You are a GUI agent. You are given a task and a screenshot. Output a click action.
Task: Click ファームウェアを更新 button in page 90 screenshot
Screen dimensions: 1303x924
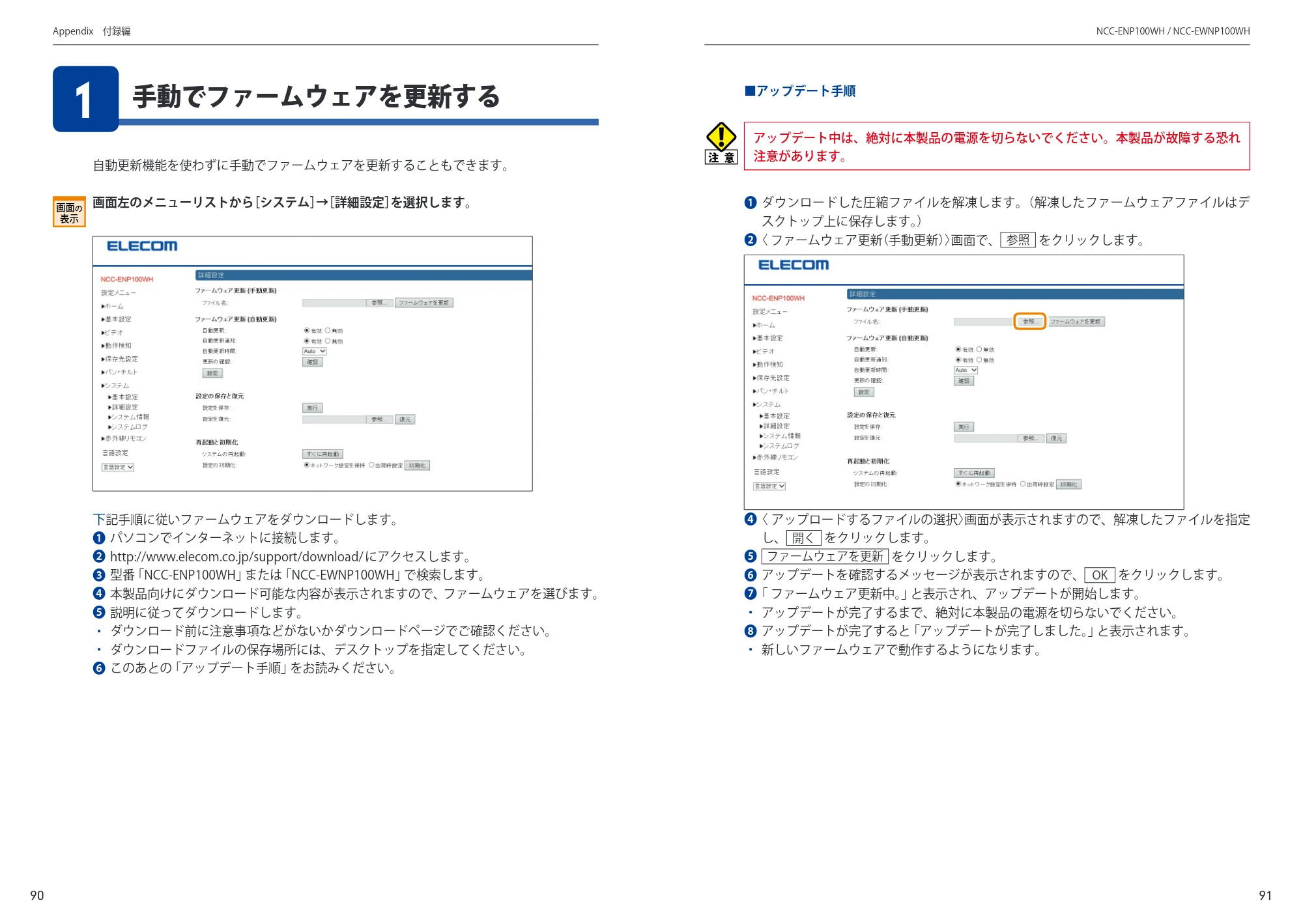(423, 303)
